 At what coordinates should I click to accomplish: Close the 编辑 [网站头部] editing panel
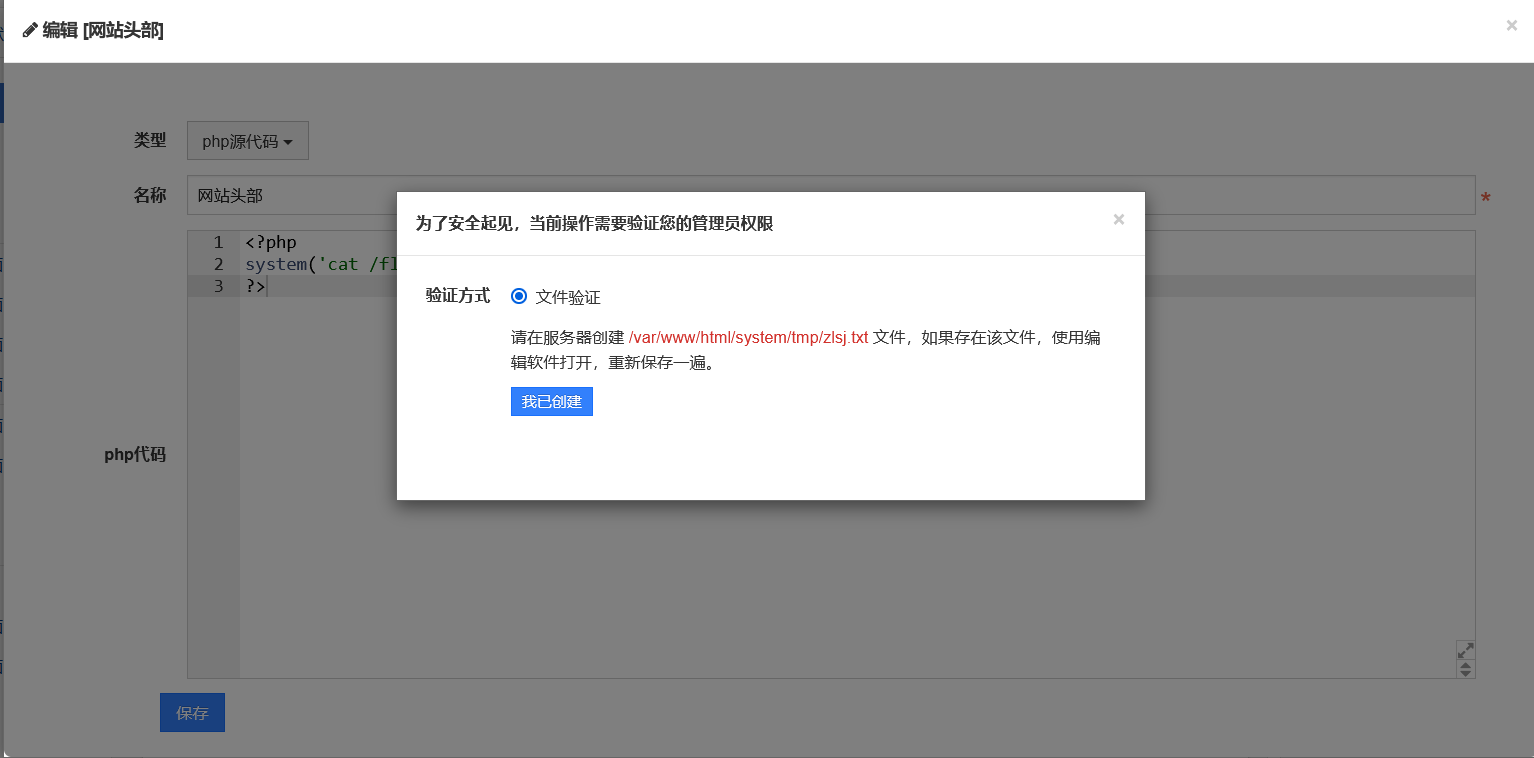[x=1511, y=26]
